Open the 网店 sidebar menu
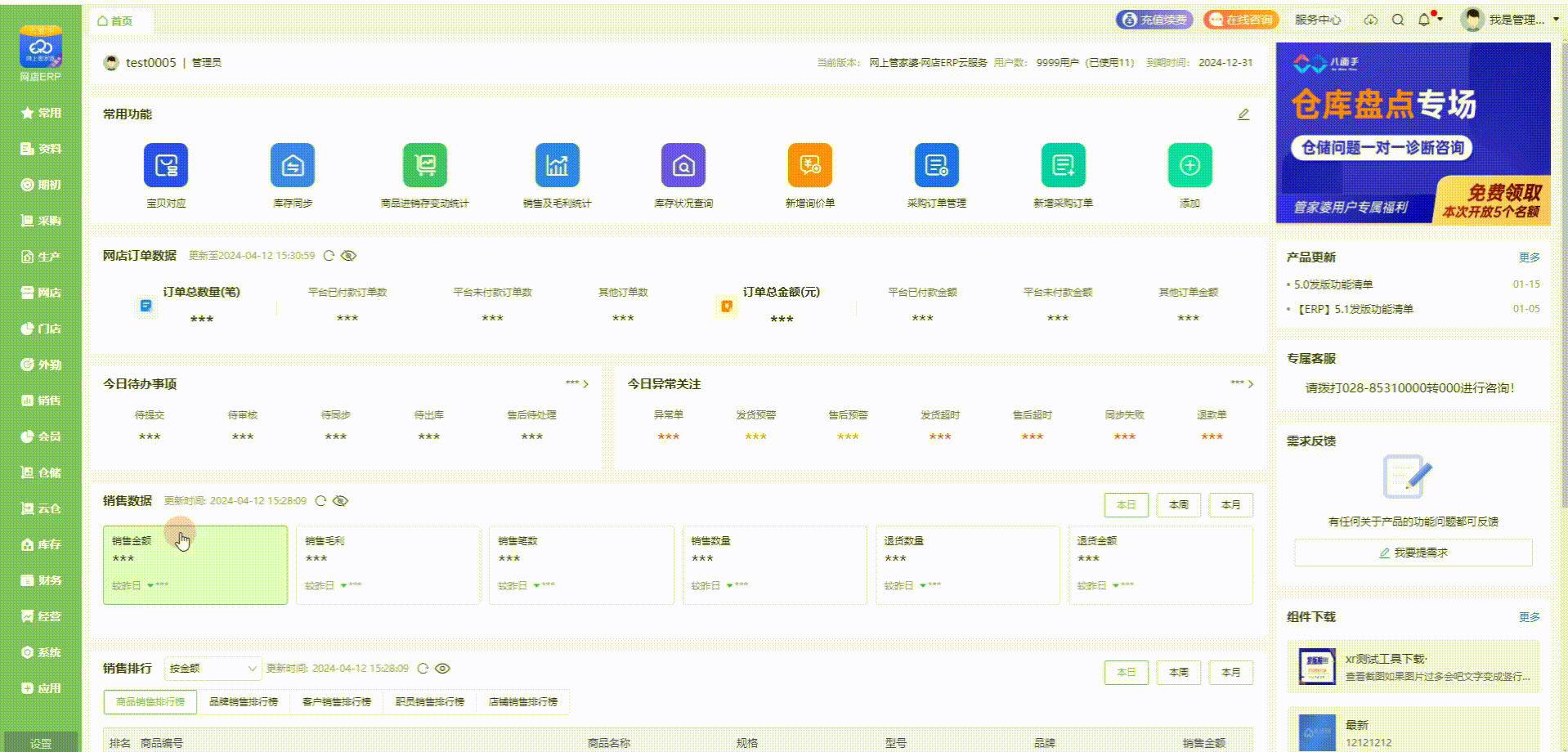 [41, 293]
